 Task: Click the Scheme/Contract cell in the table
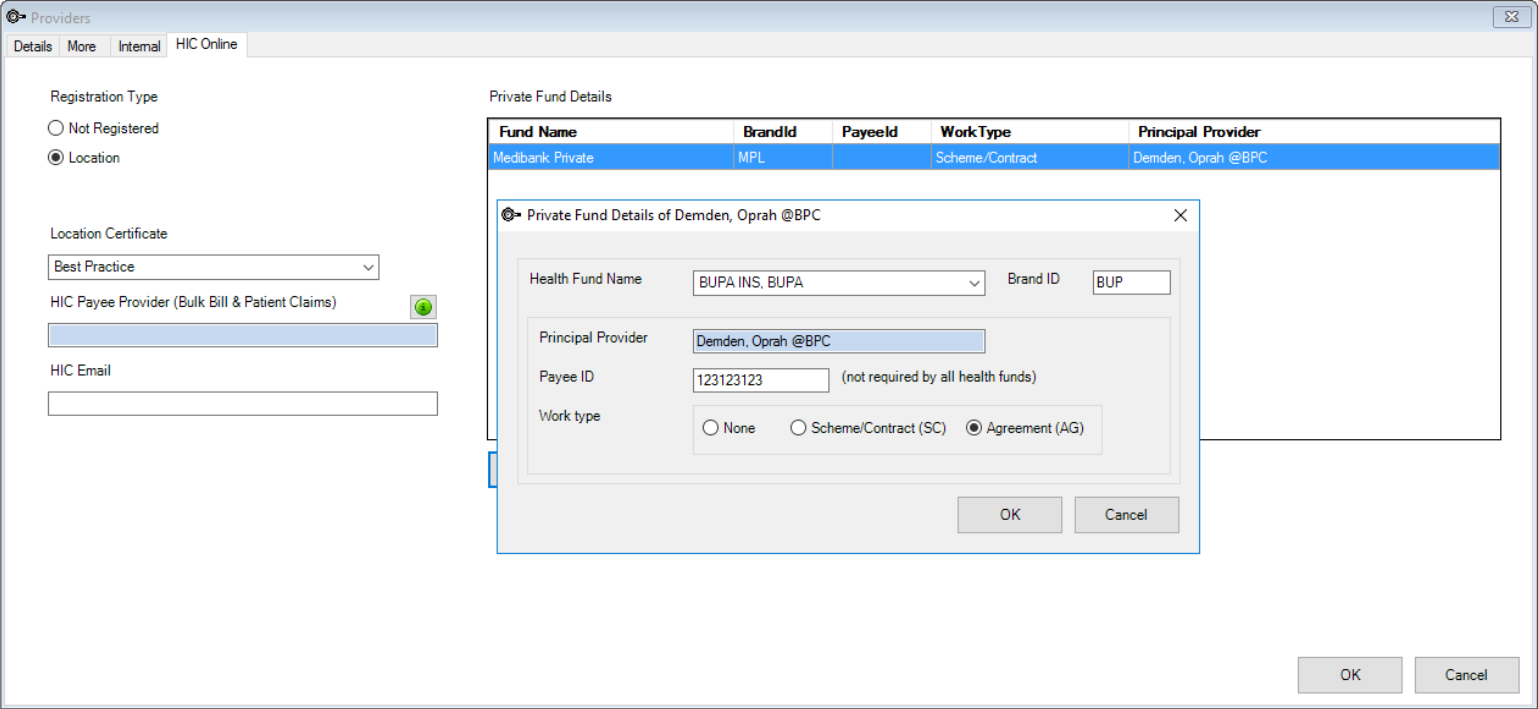pos(1030,158)
